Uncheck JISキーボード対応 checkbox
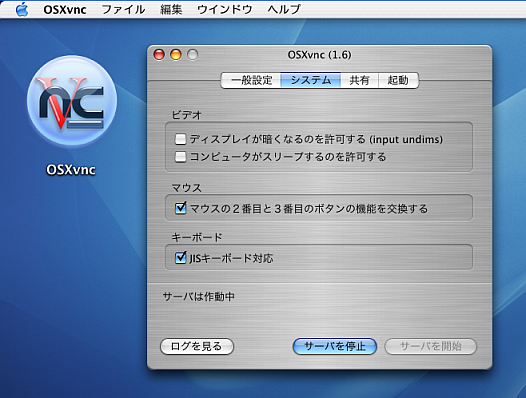This screenshot has height=398, width=526. [x=180, y=258]
